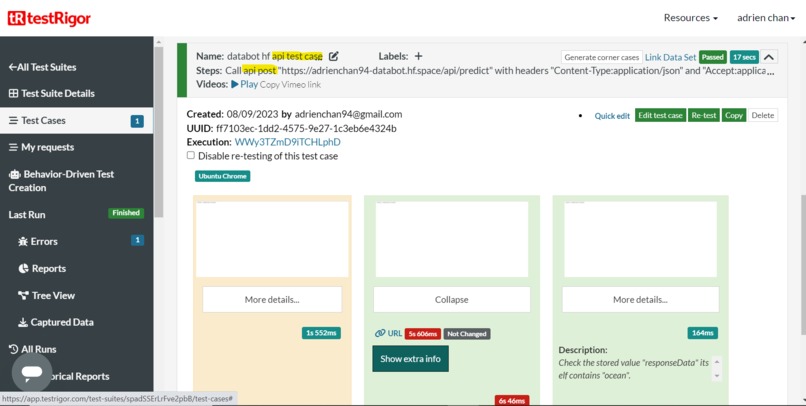Open the Tree View page
The width and height of the screenshot is (806, 406).
46,296
